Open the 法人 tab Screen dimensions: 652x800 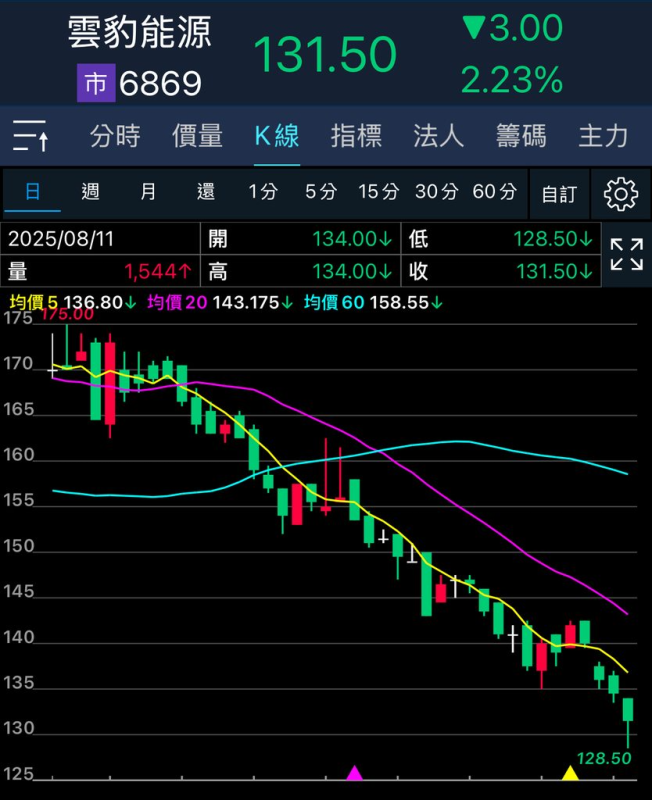coord(438,136)
